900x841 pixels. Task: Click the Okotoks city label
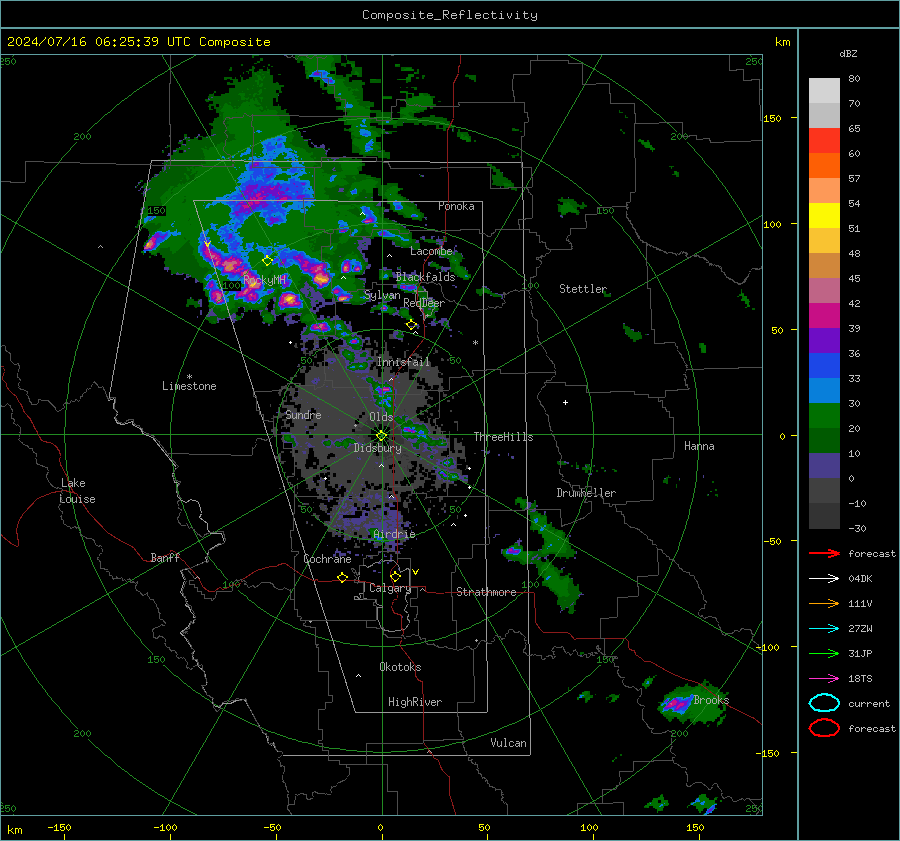(x=400, y=667)
